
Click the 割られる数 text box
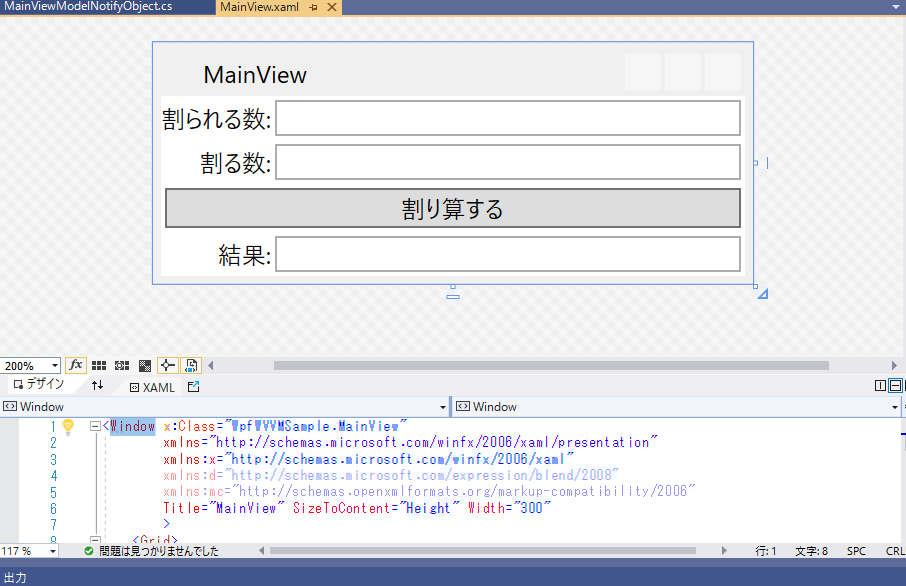507,118
